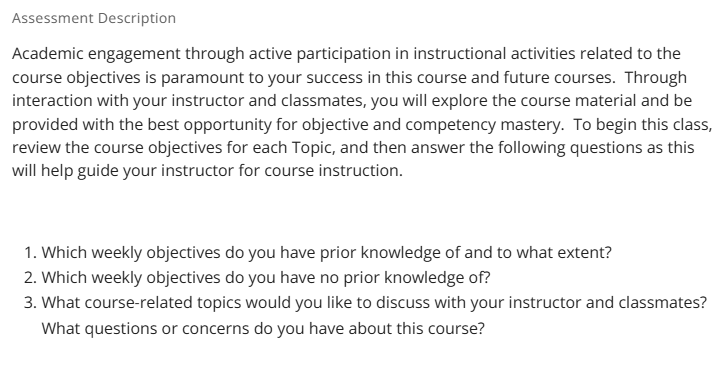This screenshot has height=370, width=721.
Task: Click question 1 about prior knowledge extent
Action: point(326,253)
